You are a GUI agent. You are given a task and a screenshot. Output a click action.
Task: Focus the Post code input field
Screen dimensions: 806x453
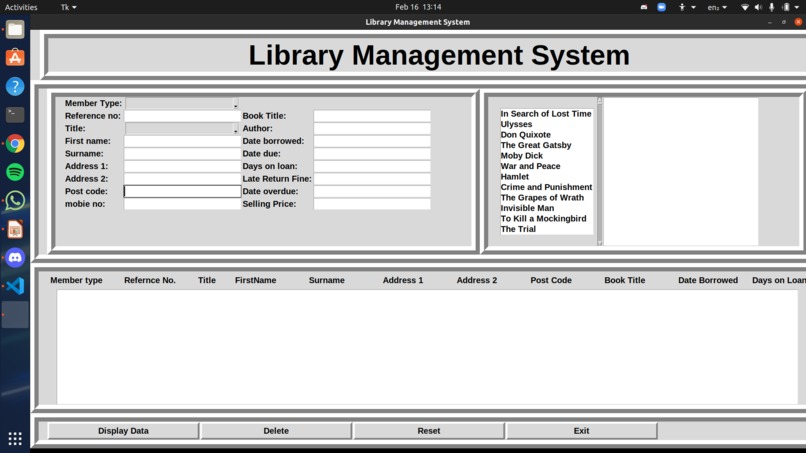[182, 191]
